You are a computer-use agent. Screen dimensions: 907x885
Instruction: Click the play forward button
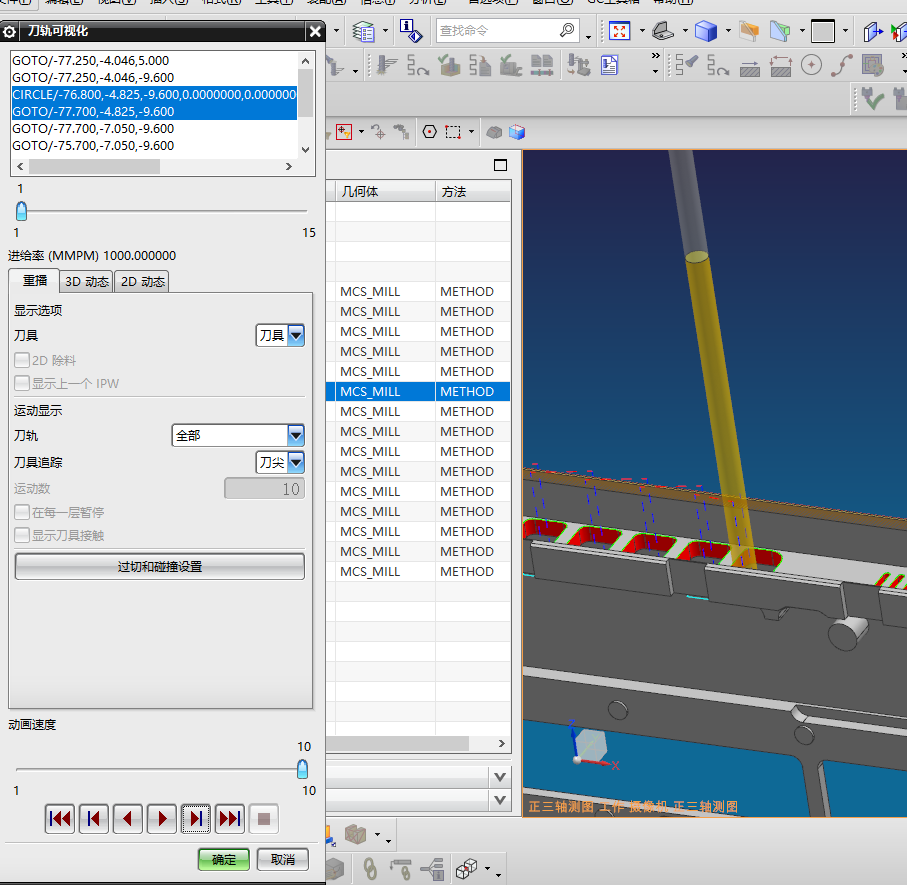[162, 819]
